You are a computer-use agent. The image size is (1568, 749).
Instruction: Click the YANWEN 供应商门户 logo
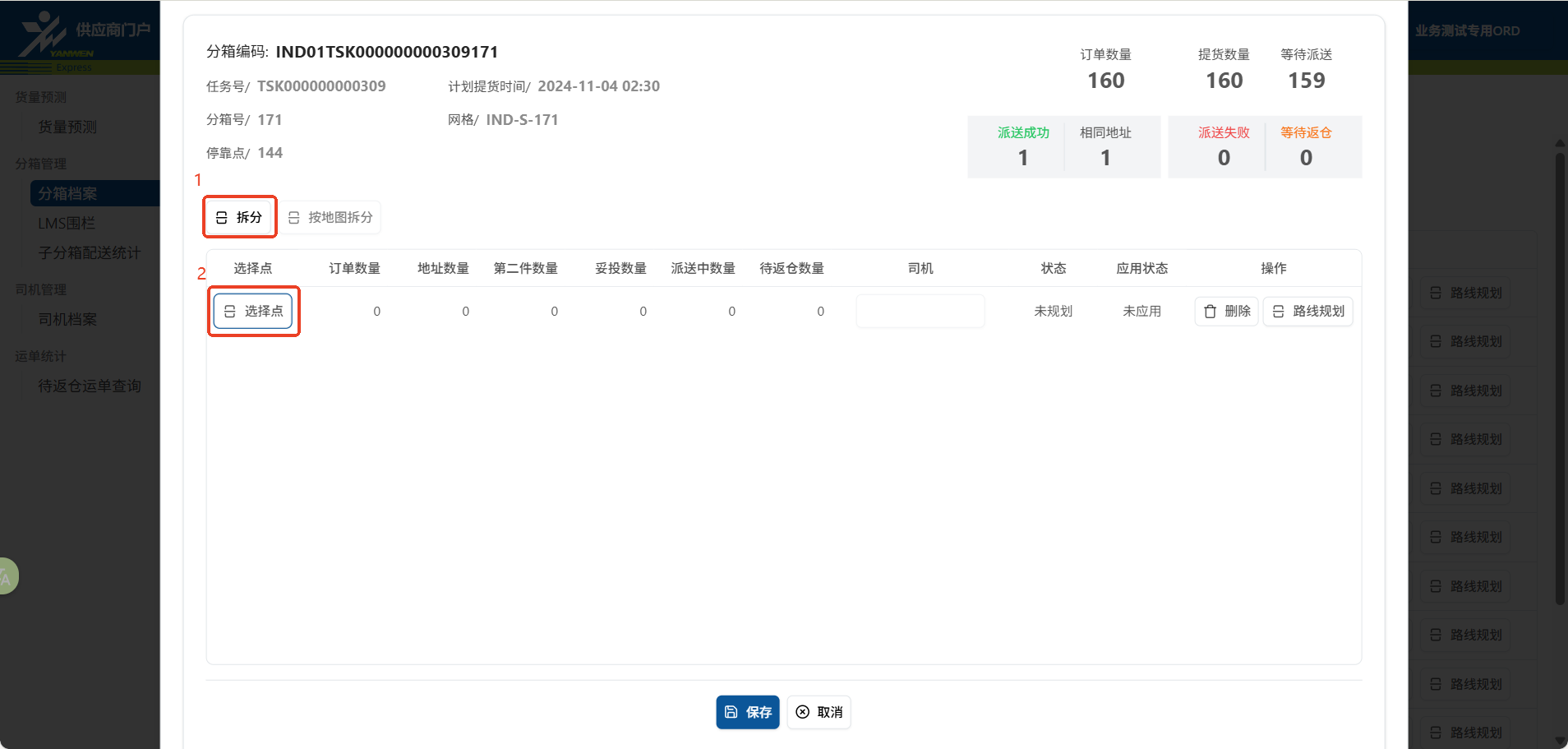tap(78, 37)
